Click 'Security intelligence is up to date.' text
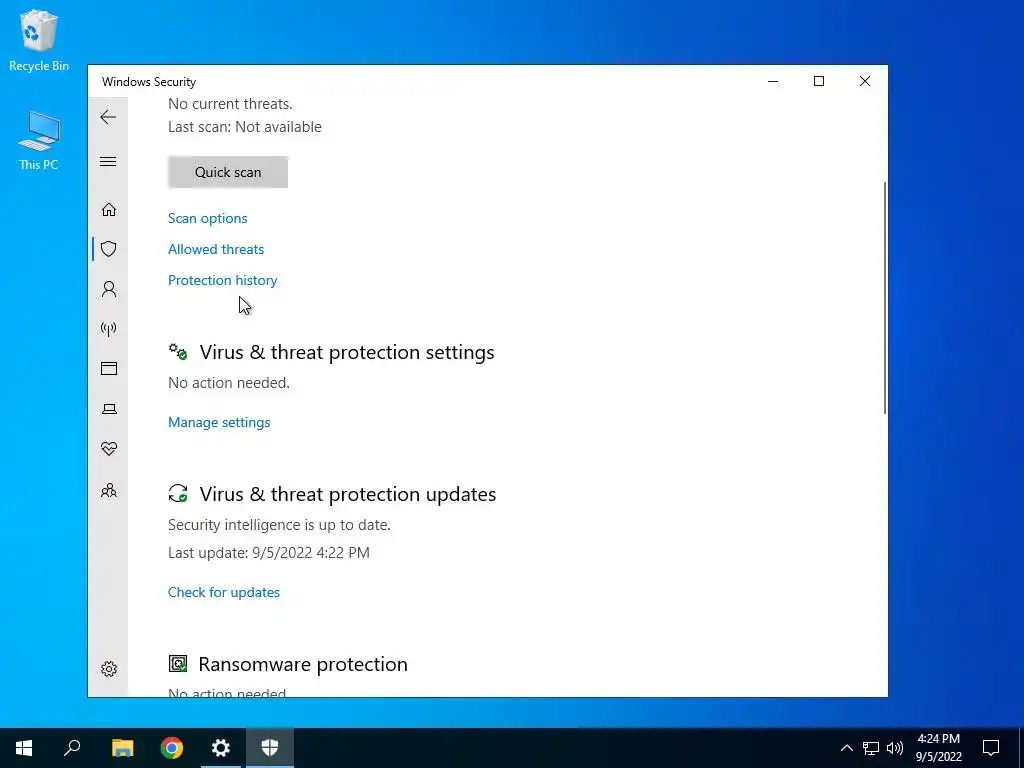The height and width of the screenshot is (768, 1024). point(280,524)
